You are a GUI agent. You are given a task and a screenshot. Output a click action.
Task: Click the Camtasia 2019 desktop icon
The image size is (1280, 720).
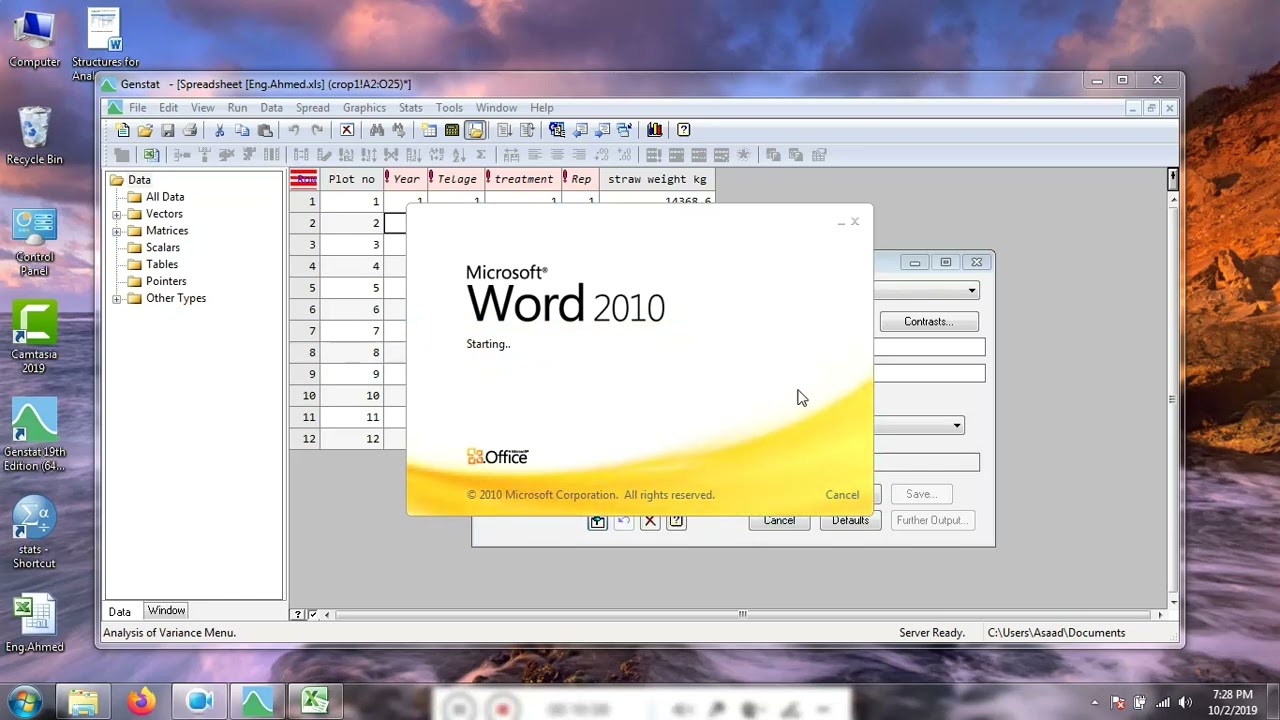click(x=34, y=338)
